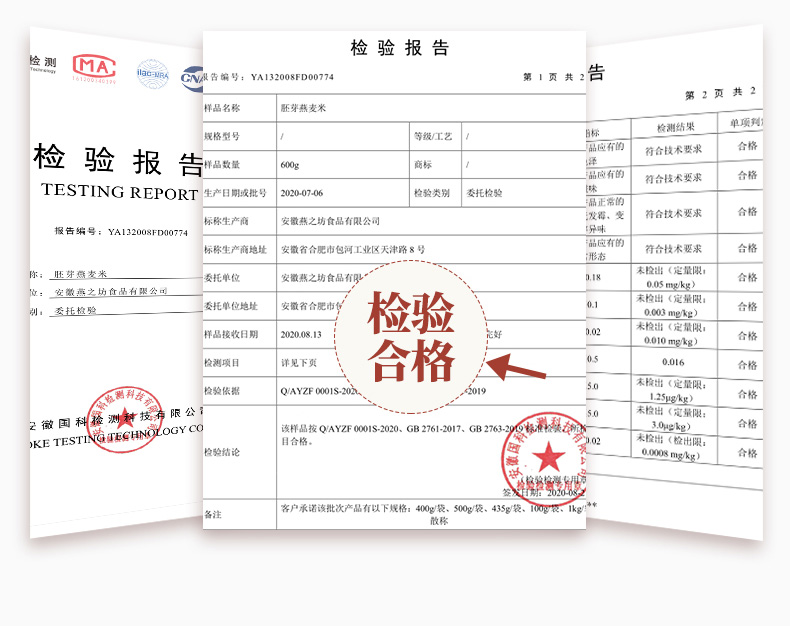Click the red round seal on cover page
Screen dimensions: 790x626
coord(124,419)
